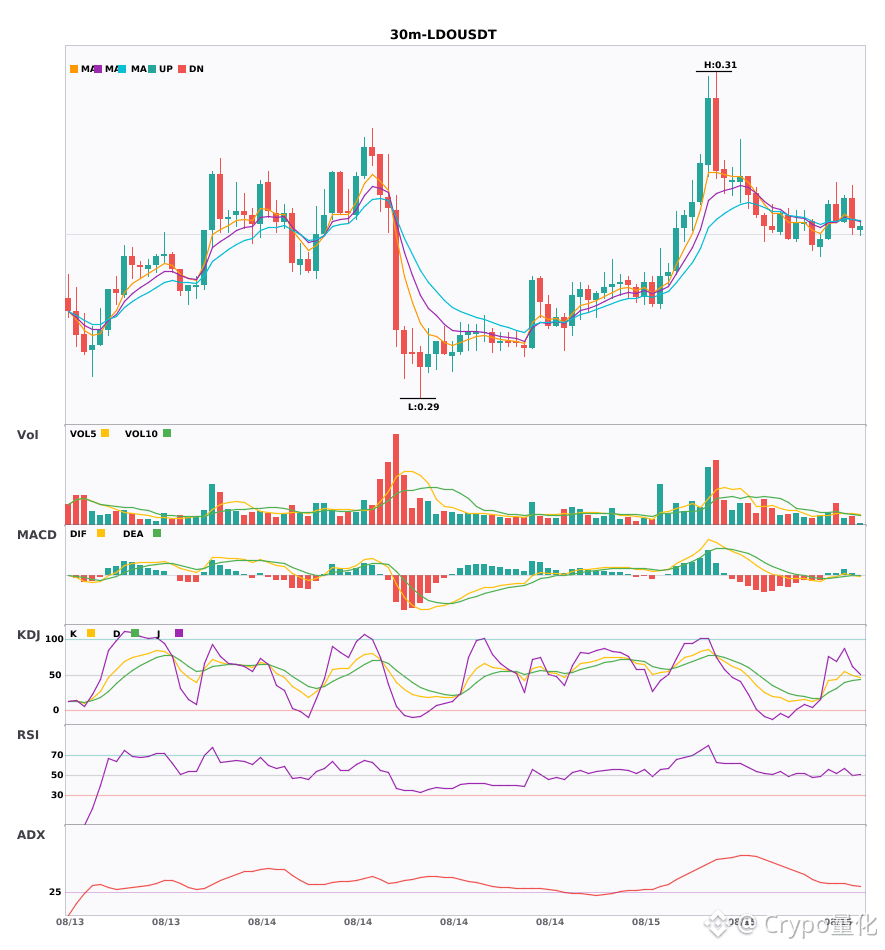Click the DN legend text
The height and width of the screenshot is (950, 885).
(x=196, y=69)
